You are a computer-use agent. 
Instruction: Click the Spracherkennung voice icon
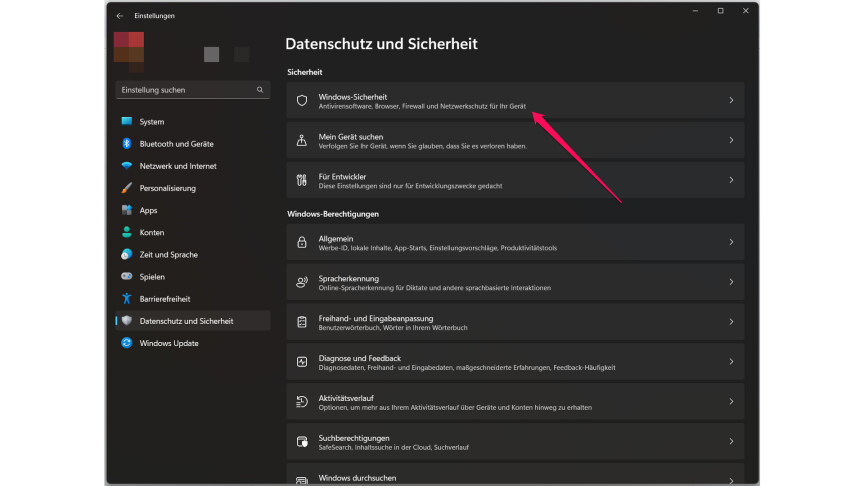coord(302,282)
